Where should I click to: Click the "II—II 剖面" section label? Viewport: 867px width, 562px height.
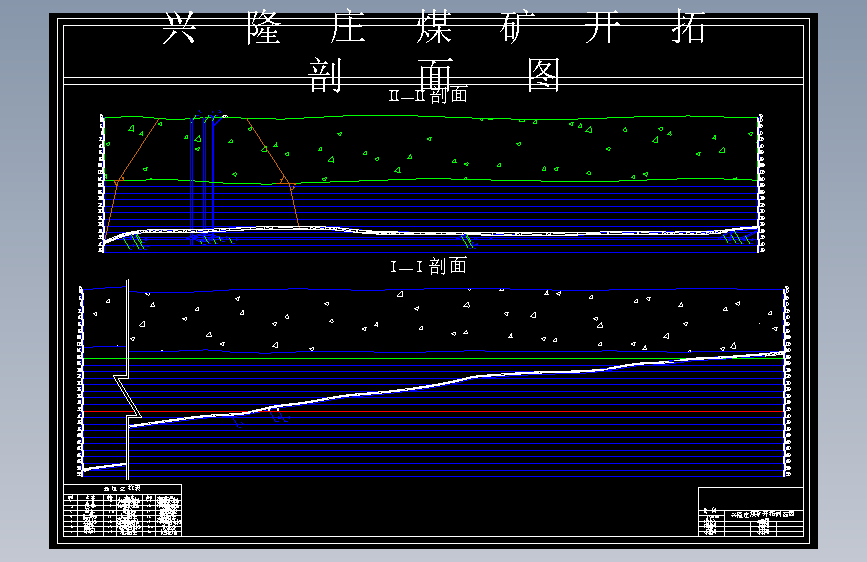click(x=429, y=95)
